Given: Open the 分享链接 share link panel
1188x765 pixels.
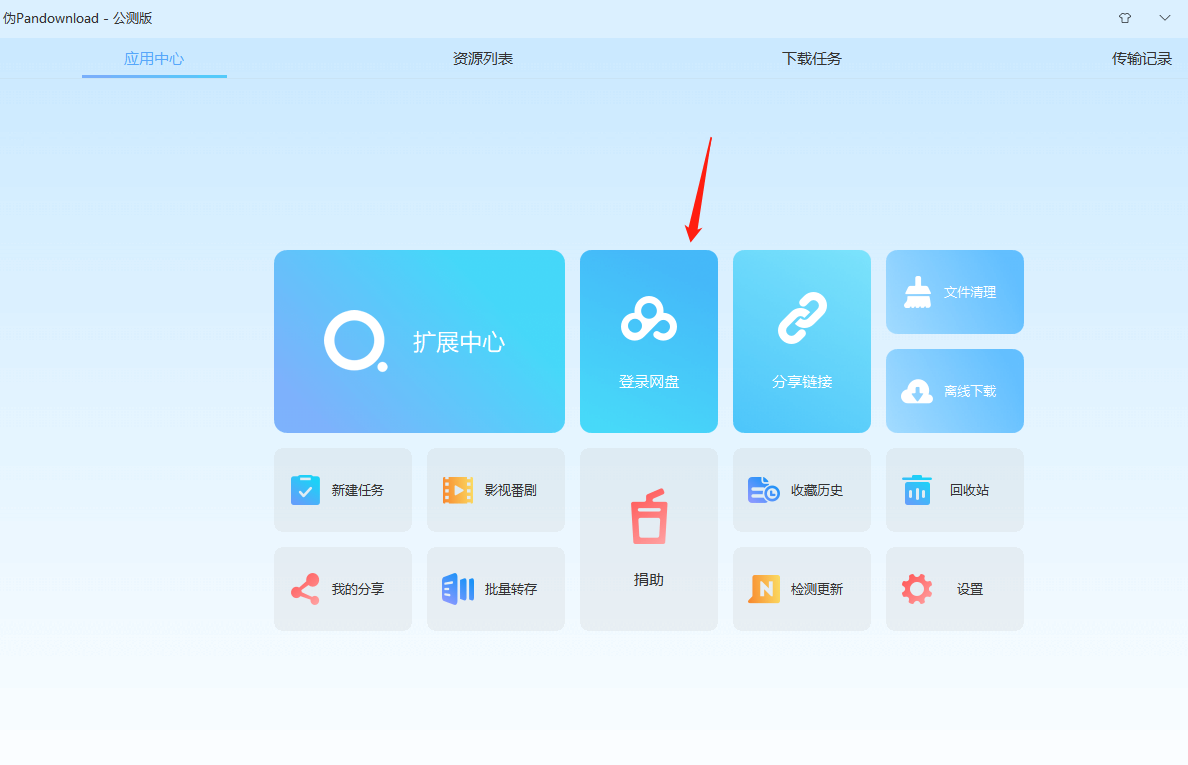Looking at the screenshot, I should (x=801, y=341).
